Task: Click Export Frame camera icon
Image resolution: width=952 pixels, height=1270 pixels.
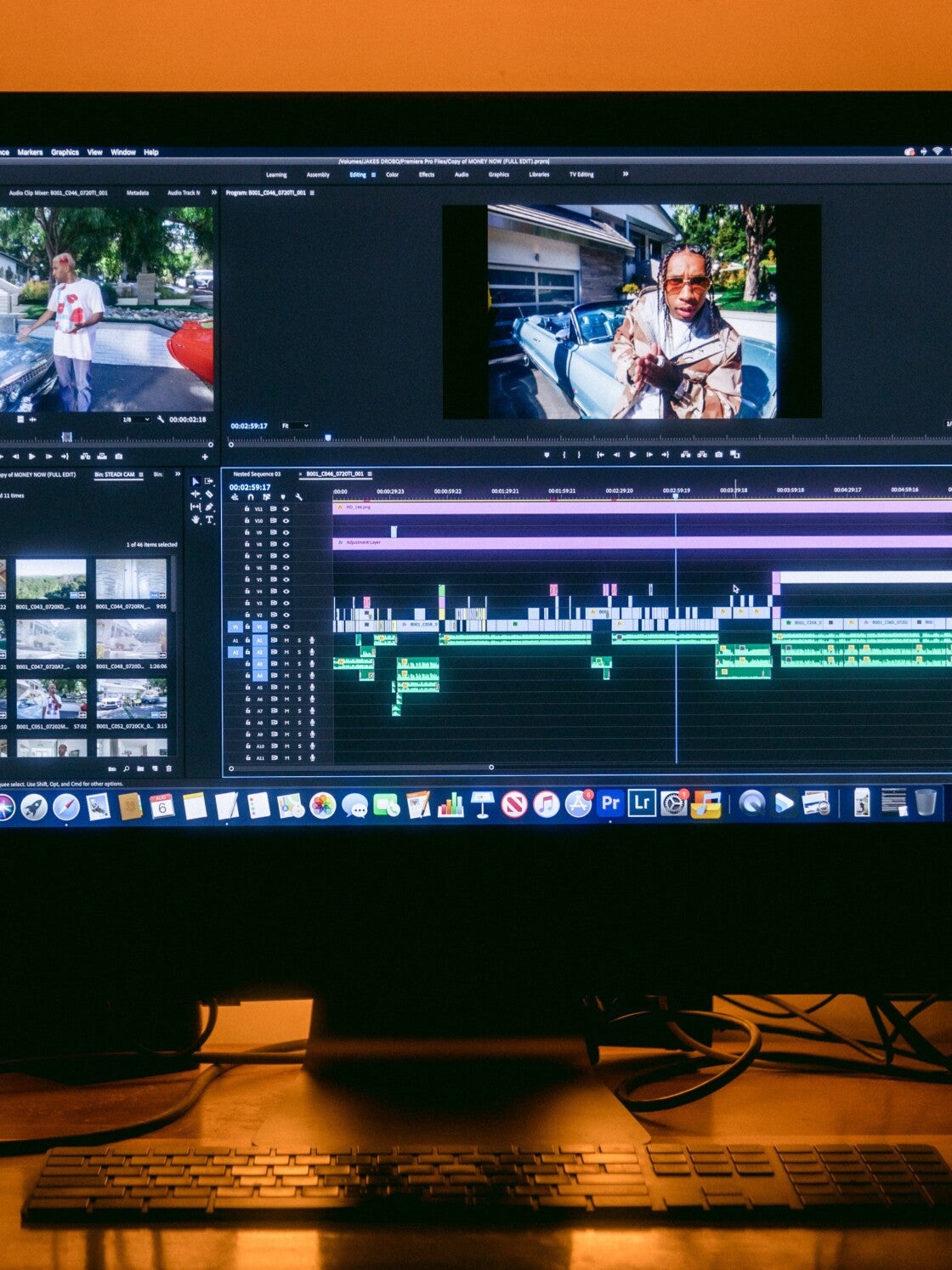Action: (718, 455)
